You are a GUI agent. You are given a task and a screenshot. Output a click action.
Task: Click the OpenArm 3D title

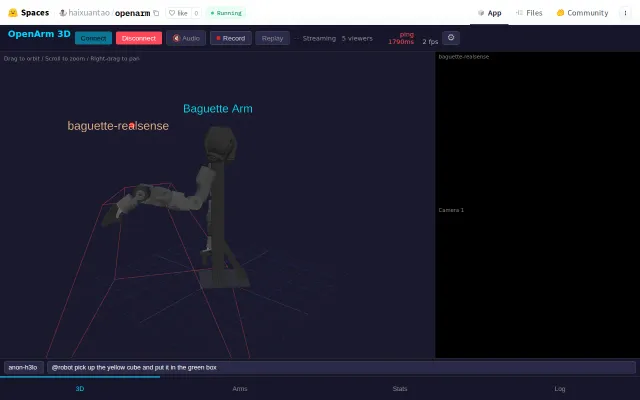point(39,34)
